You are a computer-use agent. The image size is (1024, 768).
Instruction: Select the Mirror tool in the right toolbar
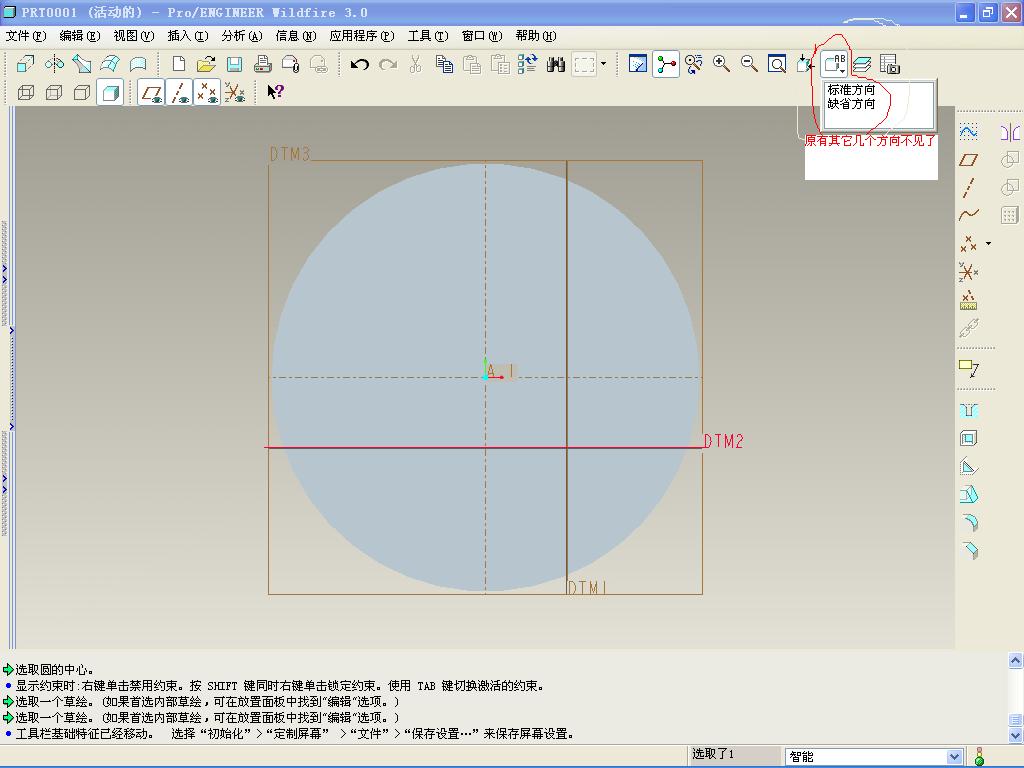coord(1010,132)
